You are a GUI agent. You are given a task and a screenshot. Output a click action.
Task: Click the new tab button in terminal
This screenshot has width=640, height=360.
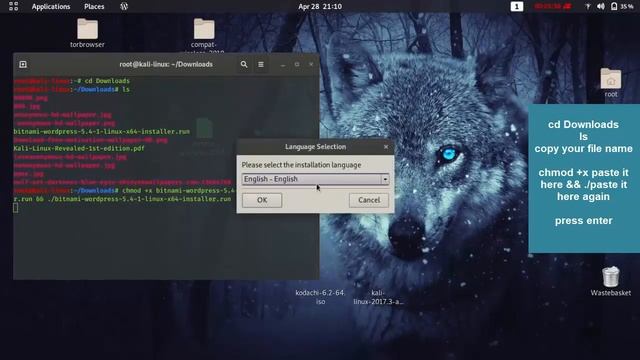(23, 64)
